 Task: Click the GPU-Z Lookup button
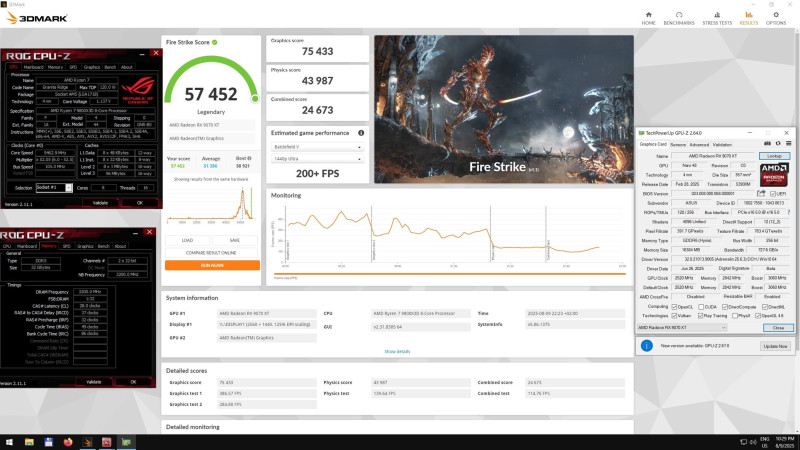pos(774,156)
